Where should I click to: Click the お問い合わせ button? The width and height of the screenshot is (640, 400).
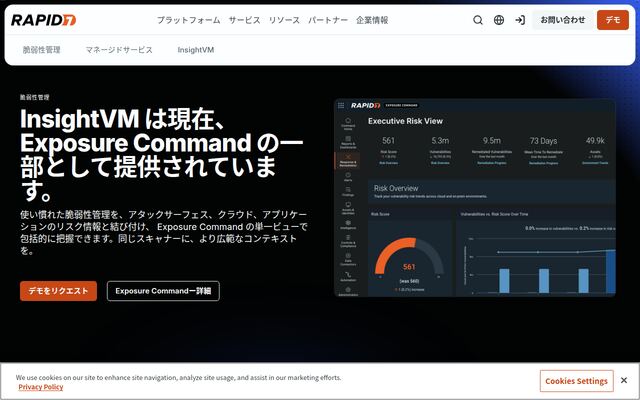tap(563, 20)
